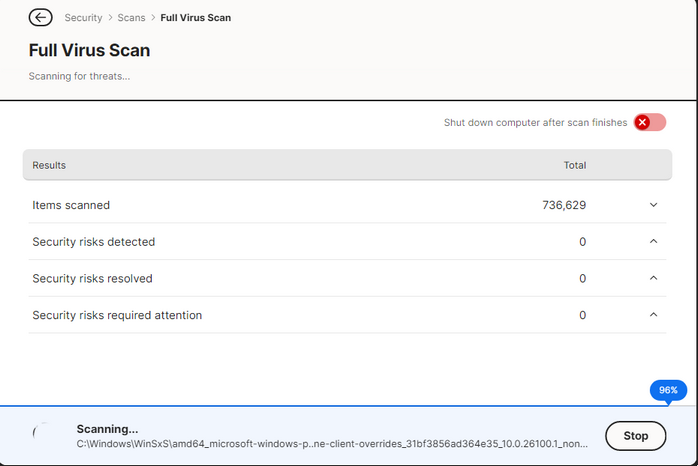
Task: Go to Security in the breadcrumb
Action: click(83, 18)
